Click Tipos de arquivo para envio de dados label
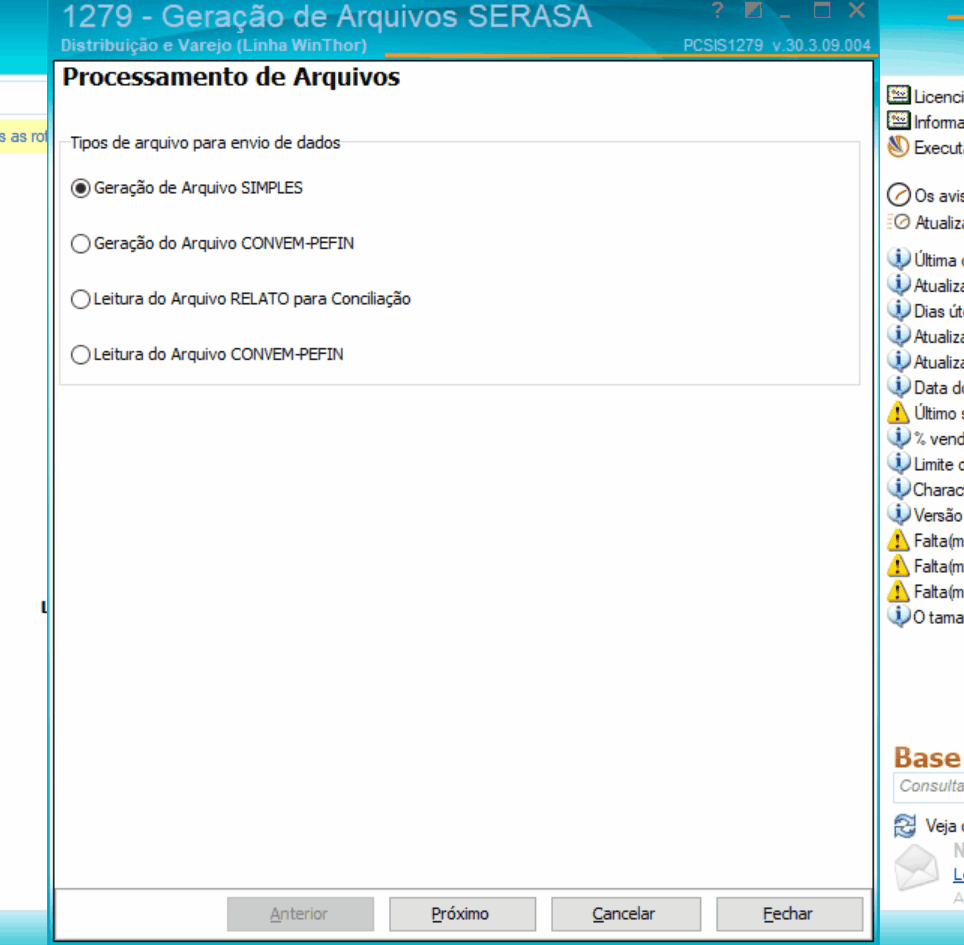This screenshot has height=945, width=964. coord(205,143)
